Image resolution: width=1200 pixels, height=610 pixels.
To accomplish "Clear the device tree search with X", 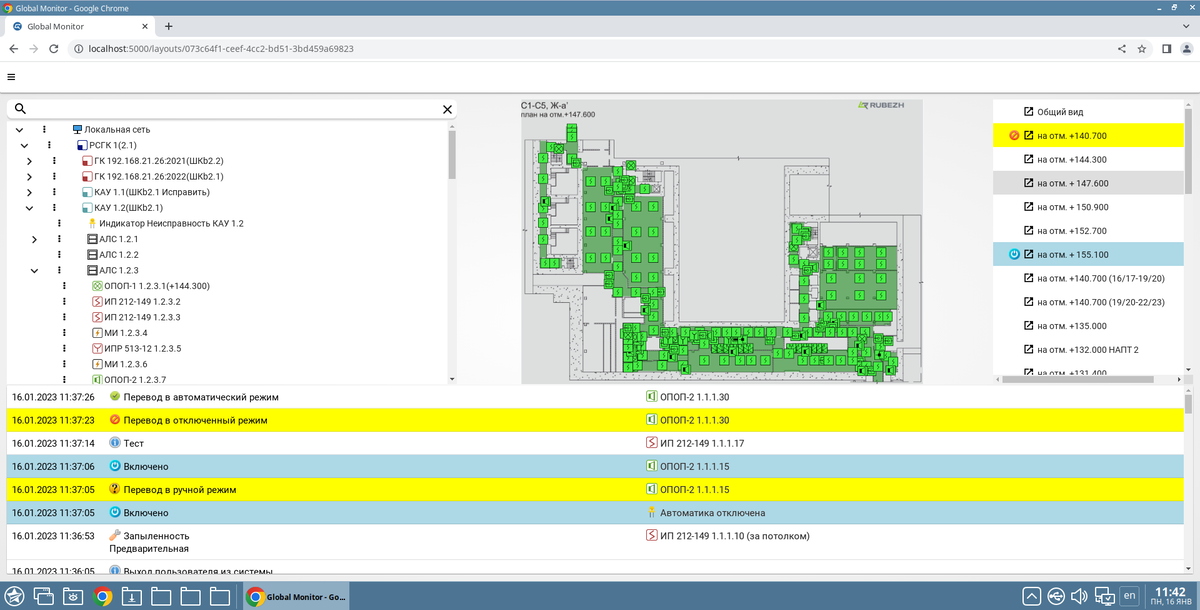I will (447, 109).
